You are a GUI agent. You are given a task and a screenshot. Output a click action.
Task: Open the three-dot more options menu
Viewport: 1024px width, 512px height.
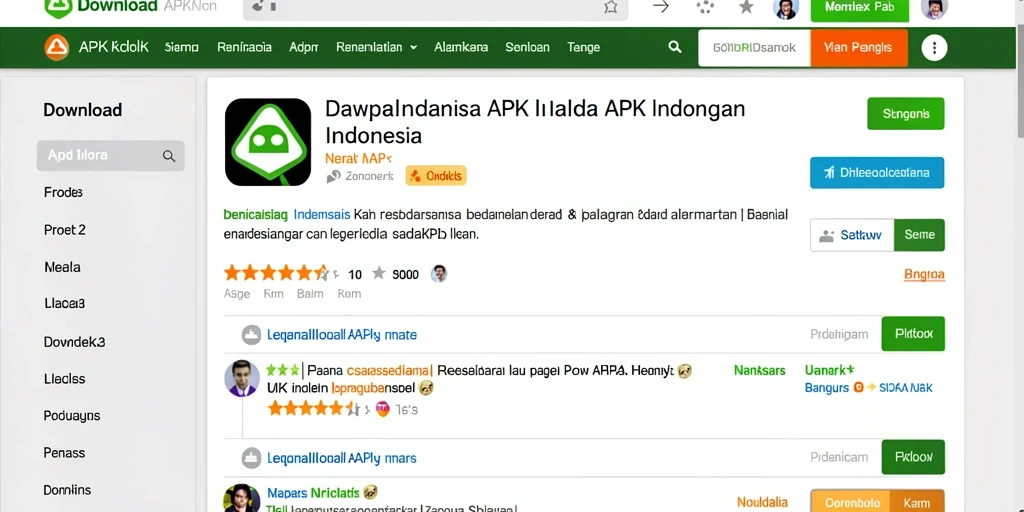pyautogui.click(x=934, y=48)
